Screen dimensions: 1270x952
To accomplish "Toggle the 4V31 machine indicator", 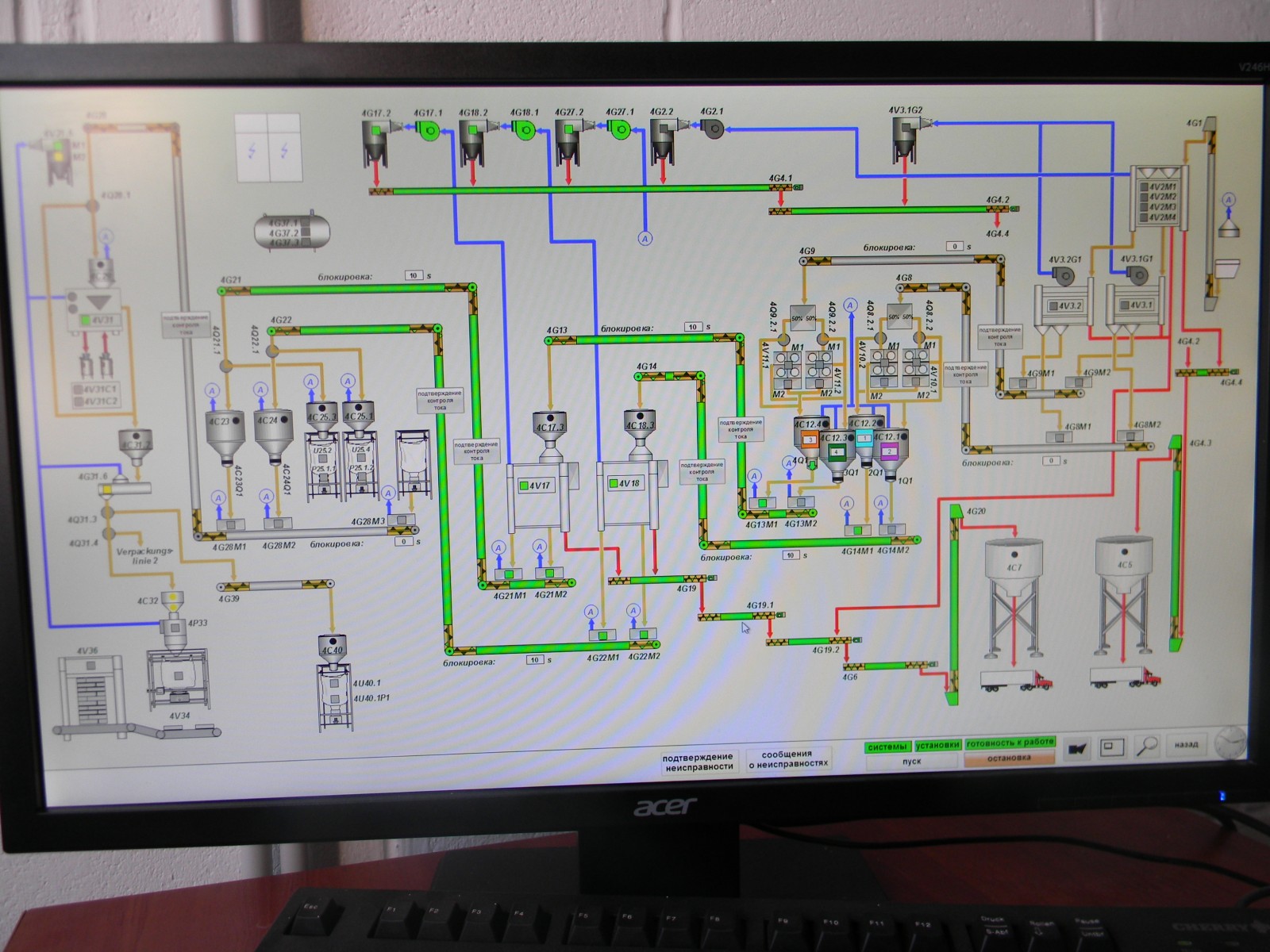I will [x=84, y=321].
